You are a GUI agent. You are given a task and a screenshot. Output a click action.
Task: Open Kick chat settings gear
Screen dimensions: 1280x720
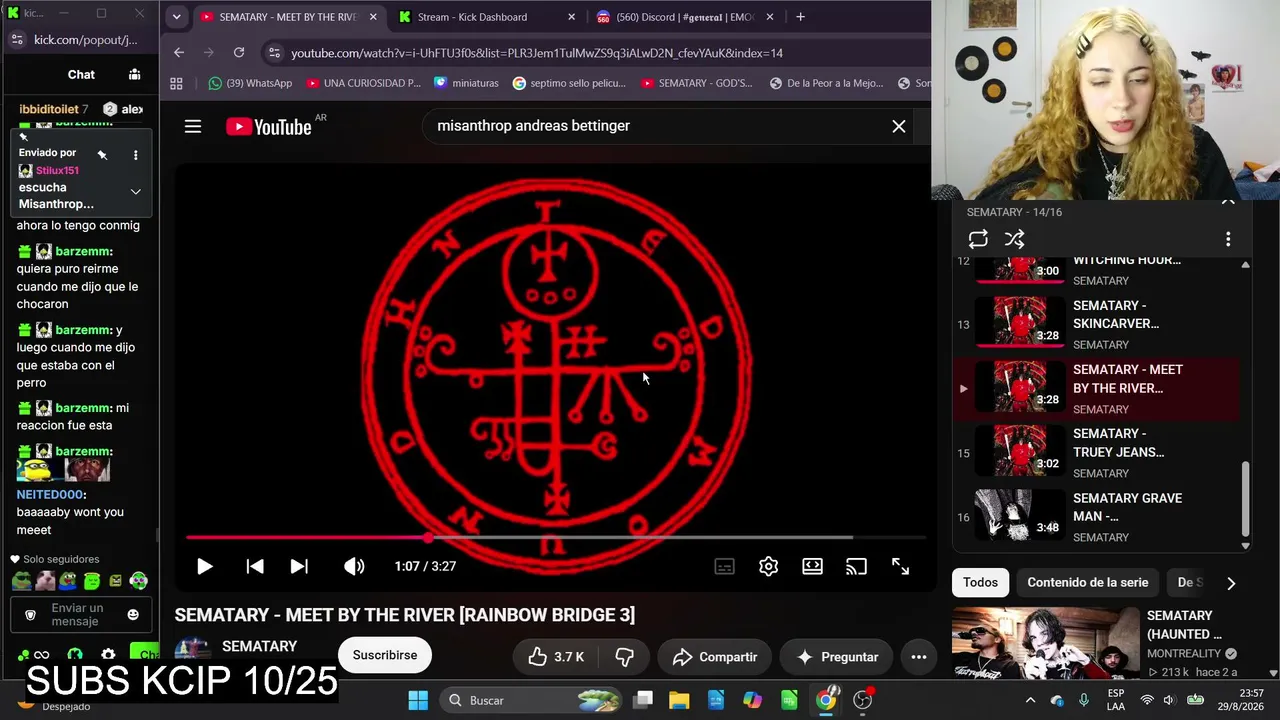pyautogui.click(x=108, y=656)
